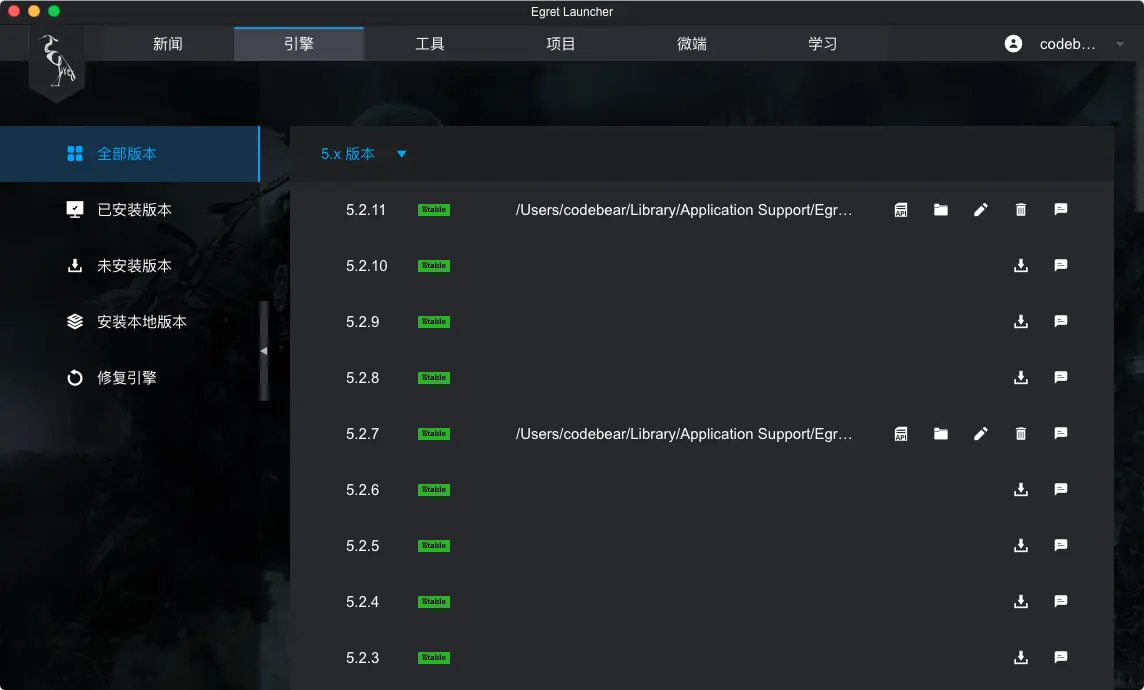The width and height of the screenshot is (1144, 690).
Task: Open API docs icon for version 5.2.7
Action: [901, 434]
